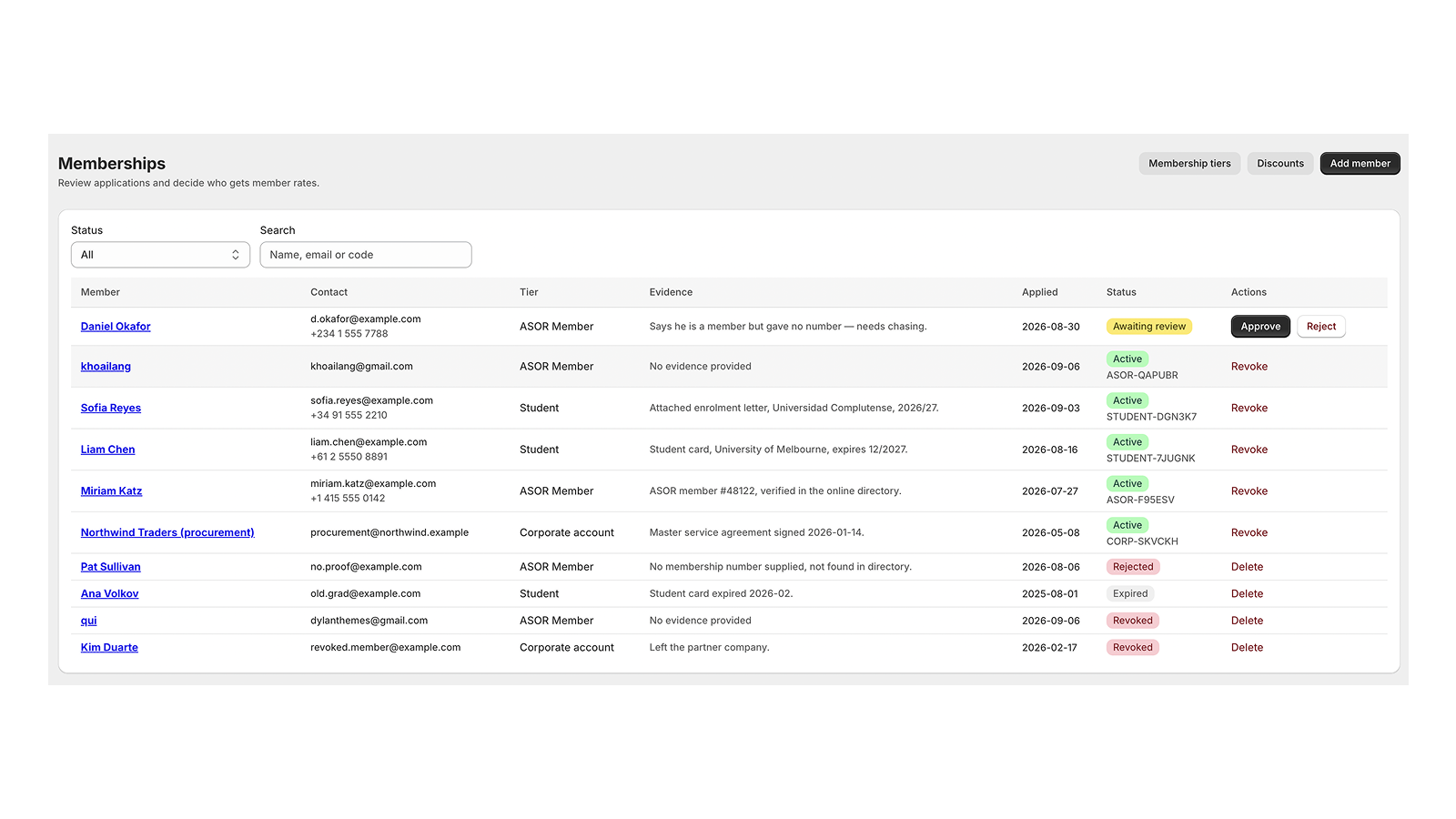Approve Daniel Okafor's application
This screenshot has width=1456, height=819.
coord(1260,327)
